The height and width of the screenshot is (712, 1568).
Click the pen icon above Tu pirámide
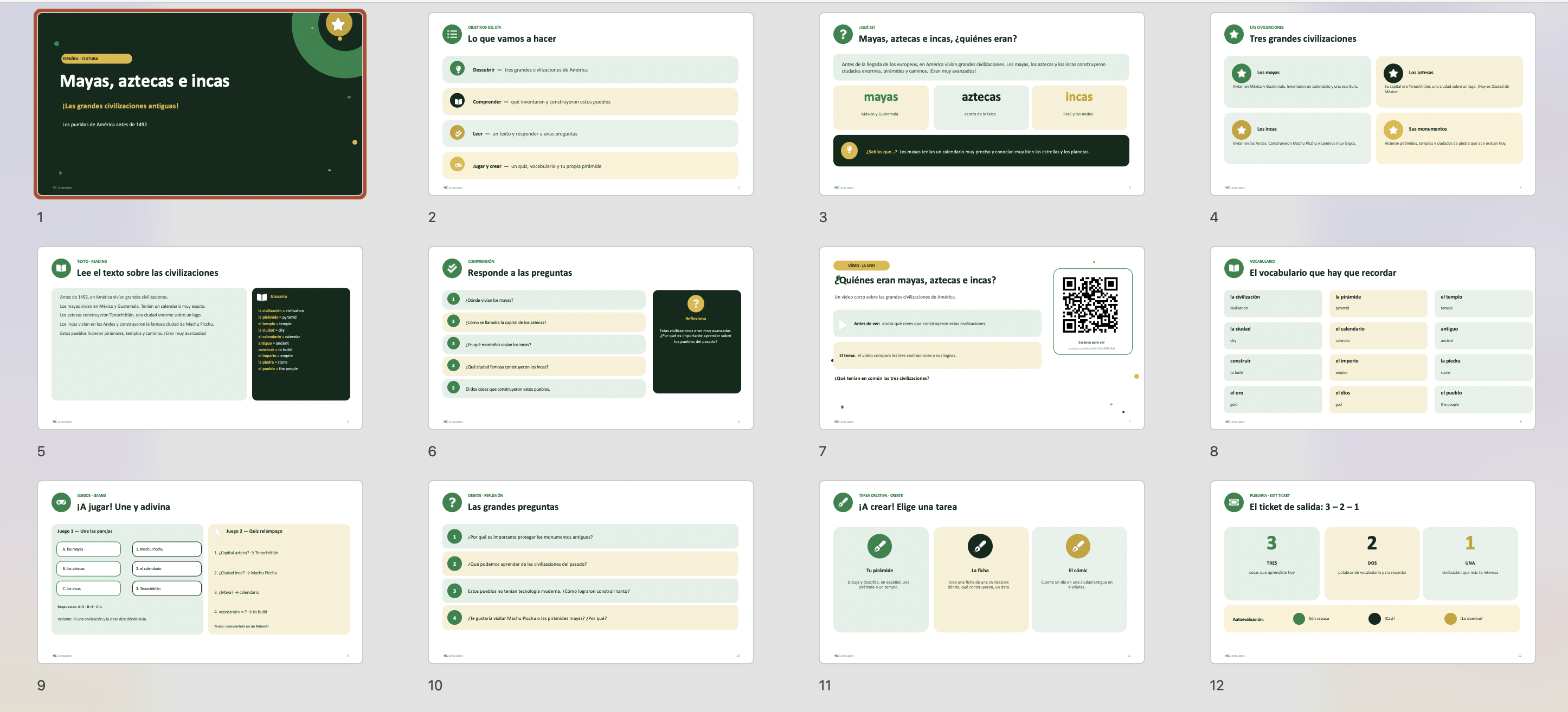click(x=879, y=546)
